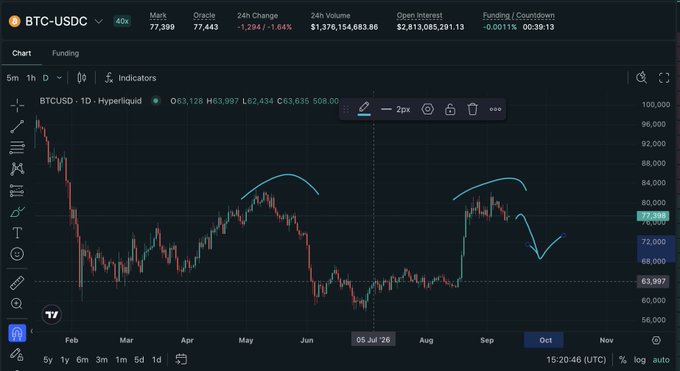Set the 1y date range
680x371 pixels.
(65, 360)
